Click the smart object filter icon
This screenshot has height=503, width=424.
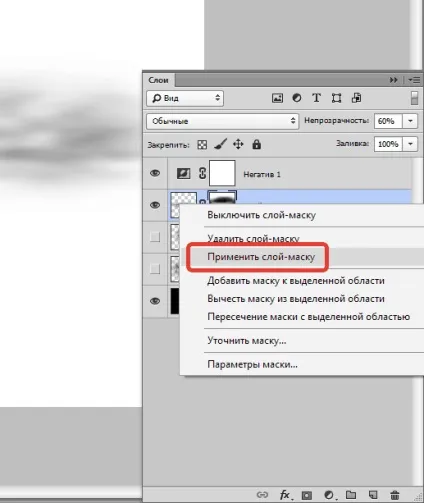[x=356, y=98]
